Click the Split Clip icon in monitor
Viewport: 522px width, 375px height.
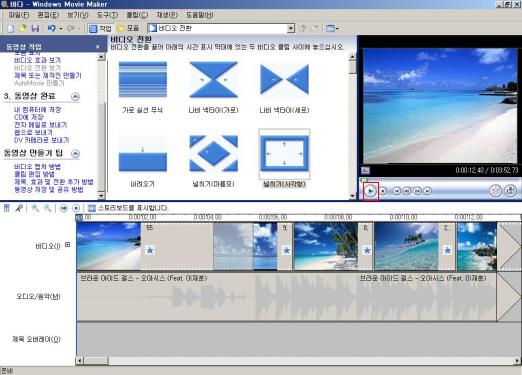[496, 191]
